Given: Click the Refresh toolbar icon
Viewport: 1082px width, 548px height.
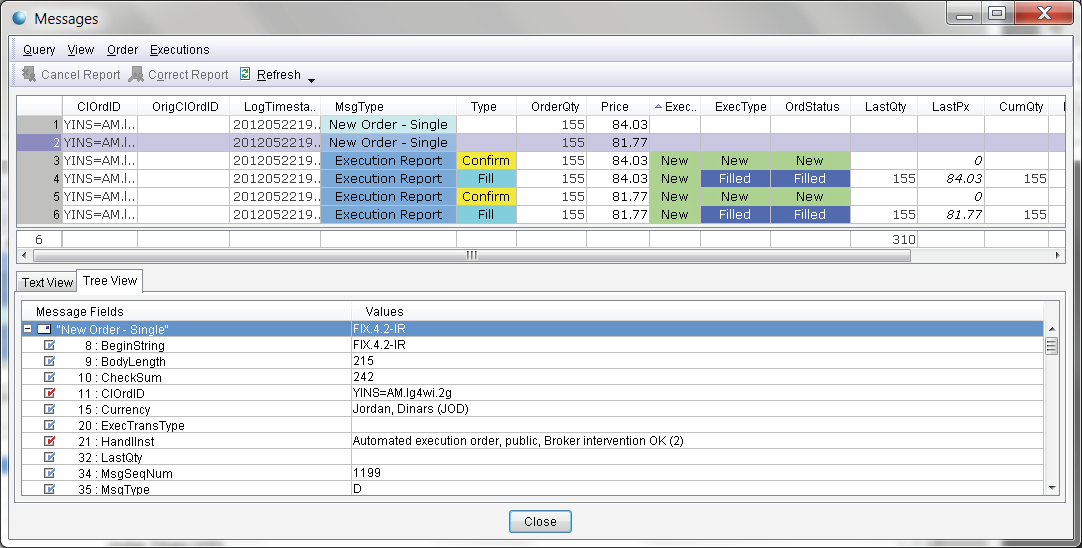Looking at the screenshot, I should pos(245,74).
